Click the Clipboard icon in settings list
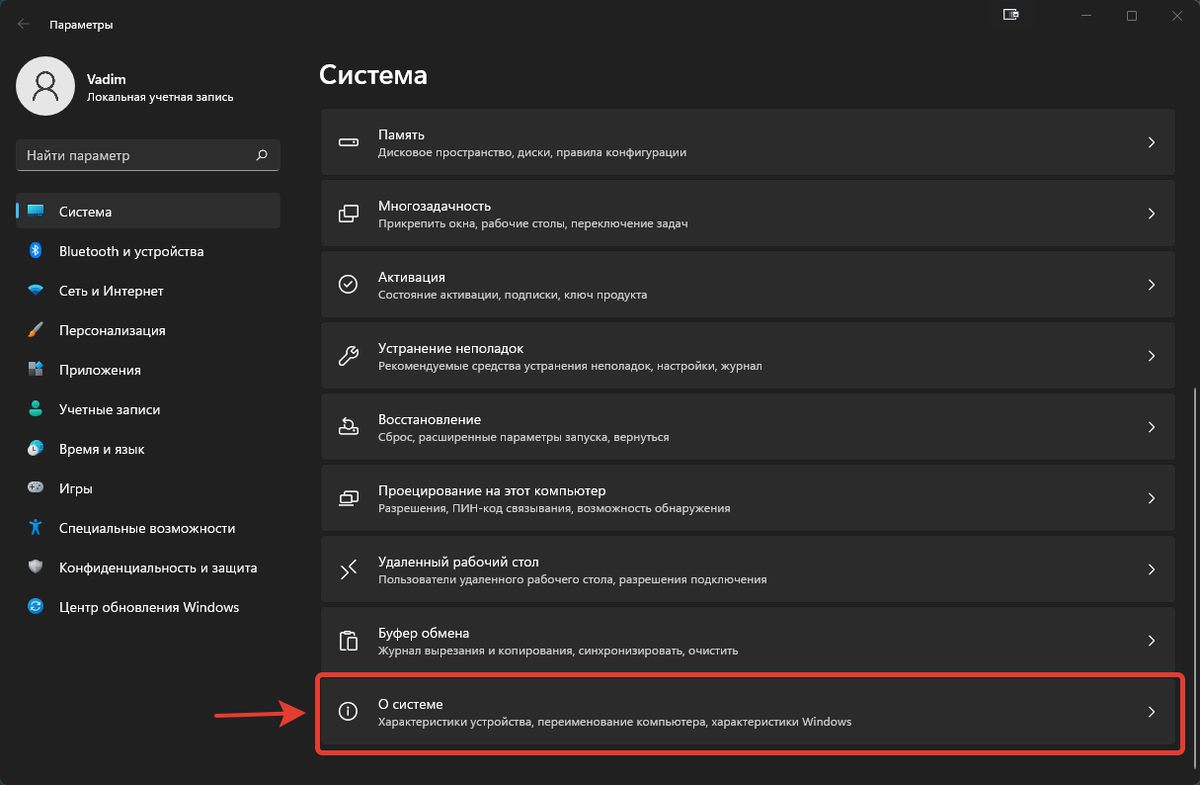The image size is (1200, 785). click(x=348, y=640)
